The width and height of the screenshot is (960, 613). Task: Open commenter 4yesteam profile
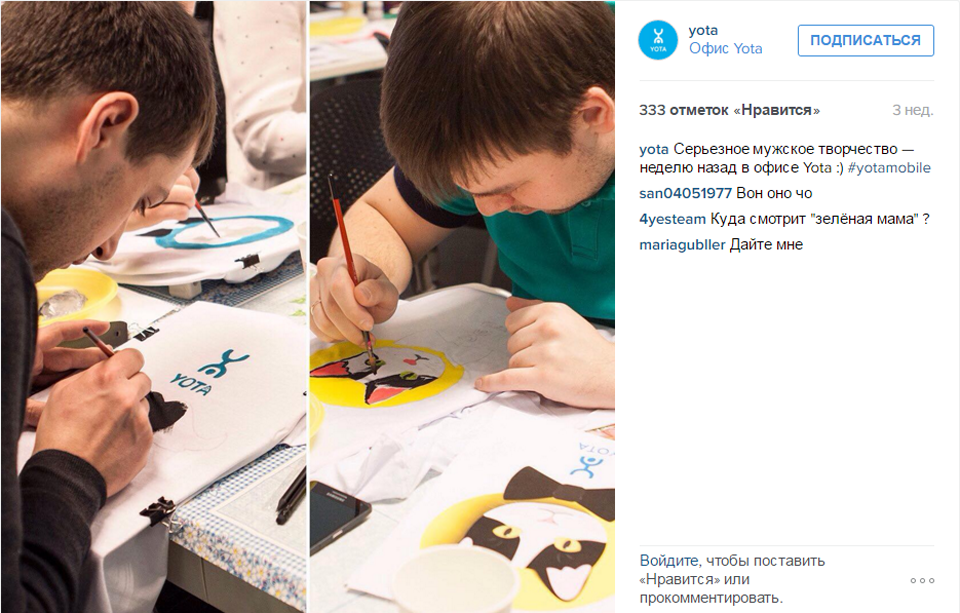(x=672, y=219)
